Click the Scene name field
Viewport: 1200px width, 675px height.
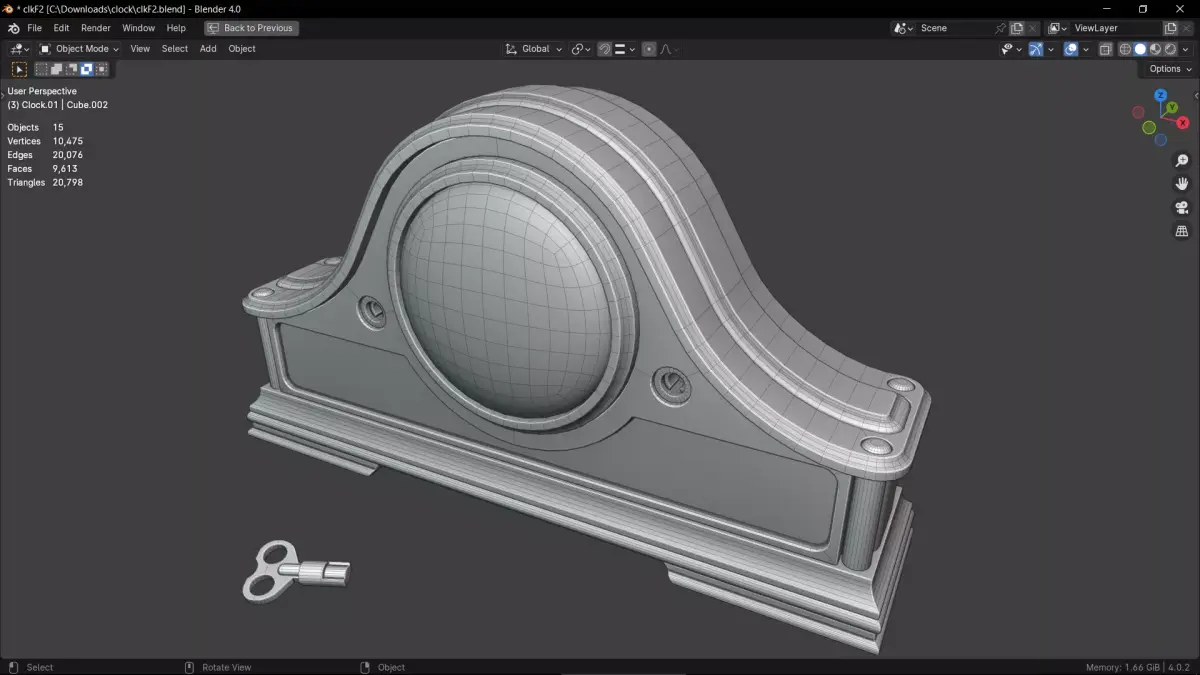[955, 28]
